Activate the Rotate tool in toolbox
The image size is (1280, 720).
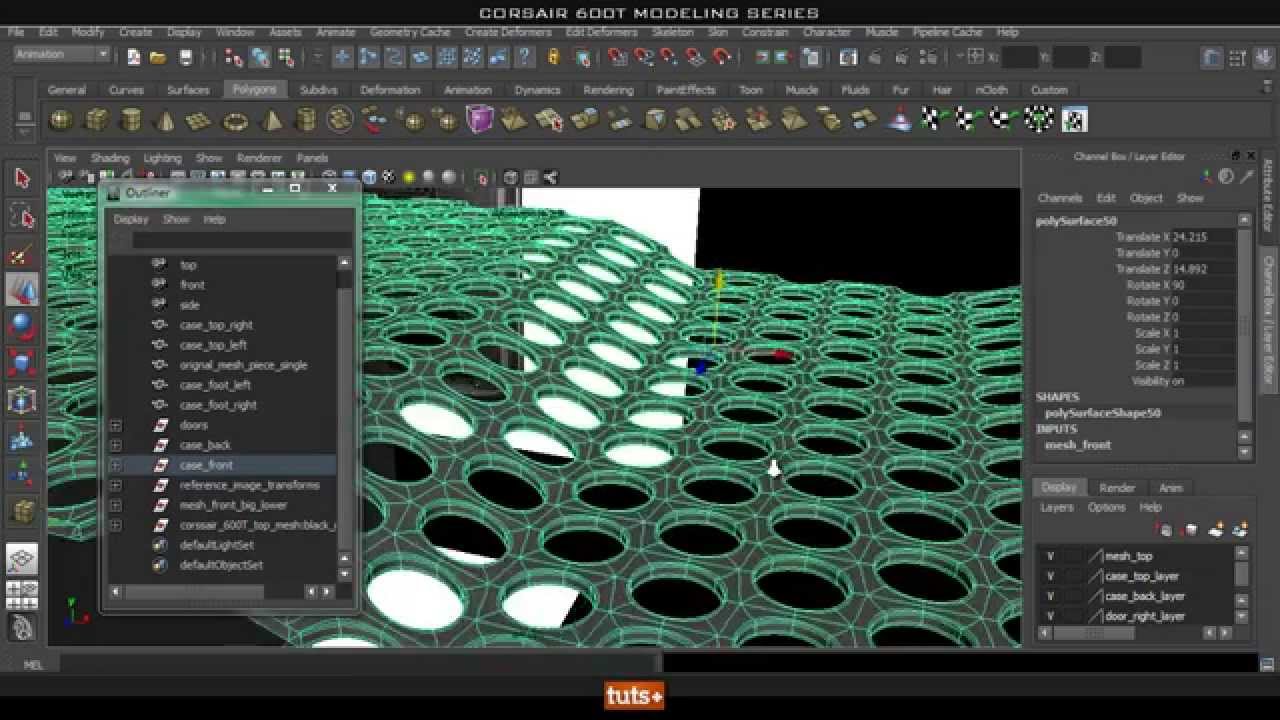(22, 326)
